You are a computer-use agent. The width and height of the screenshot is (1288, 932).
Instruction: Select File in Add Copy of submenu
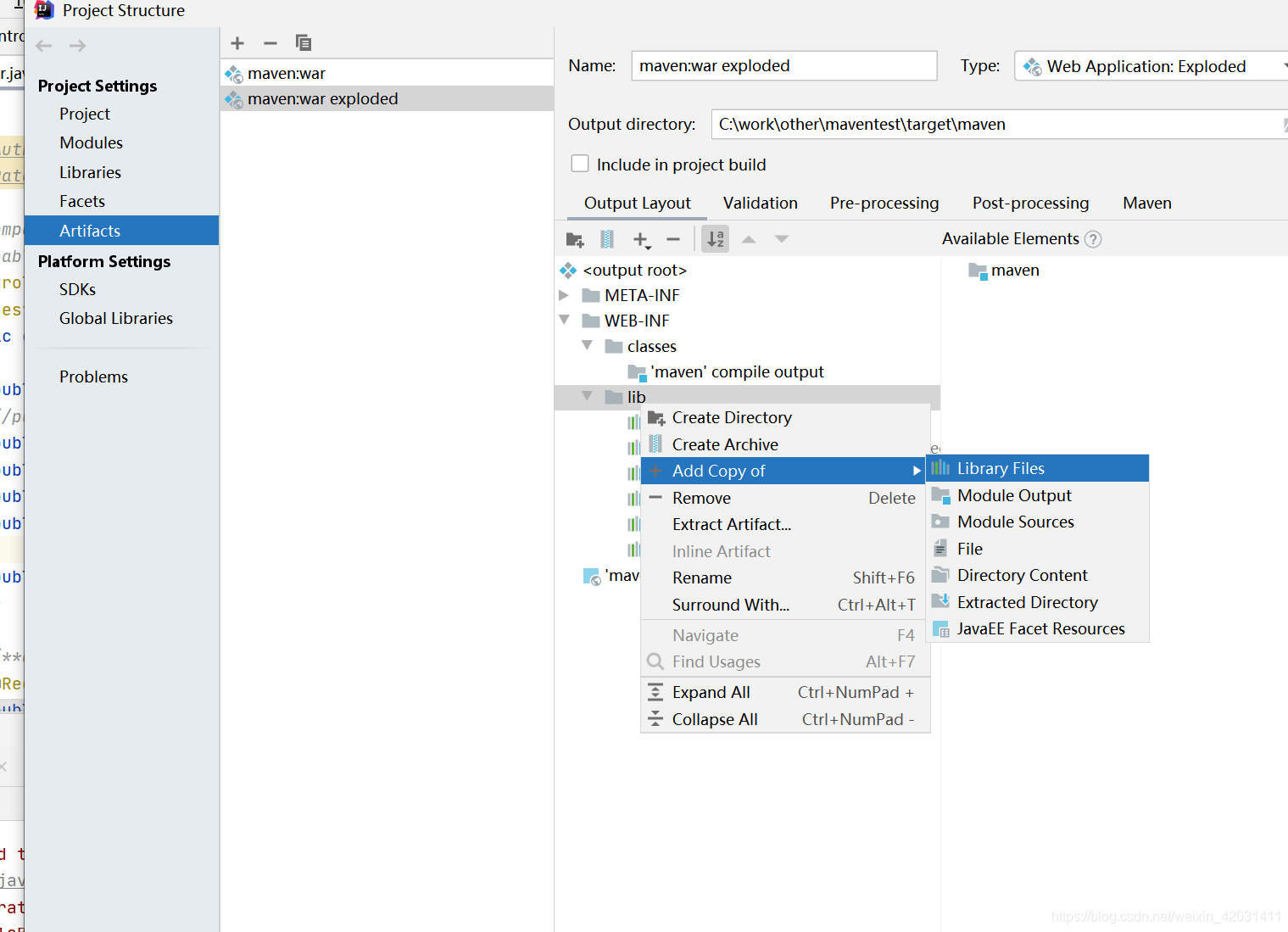(1037, 549)
